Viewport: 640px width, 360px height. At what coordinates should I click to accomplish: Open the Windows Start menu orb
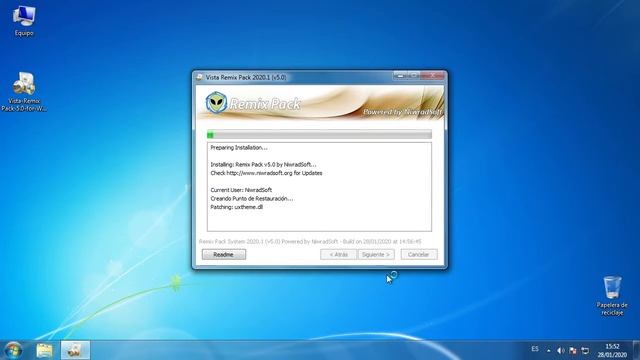click(x=13, y=350)
